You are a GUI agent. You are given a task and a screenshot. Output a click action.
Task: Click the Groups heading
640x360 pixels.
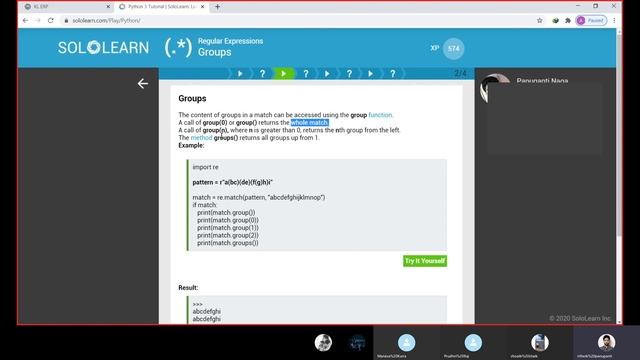point(192,98)
